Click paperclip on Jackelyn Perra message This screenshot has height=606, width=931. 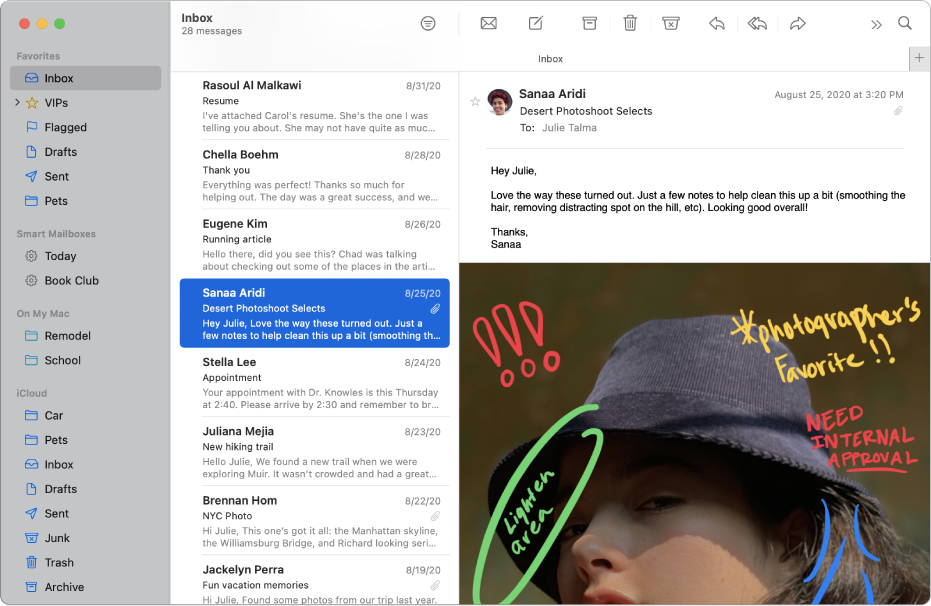(435, 585)
